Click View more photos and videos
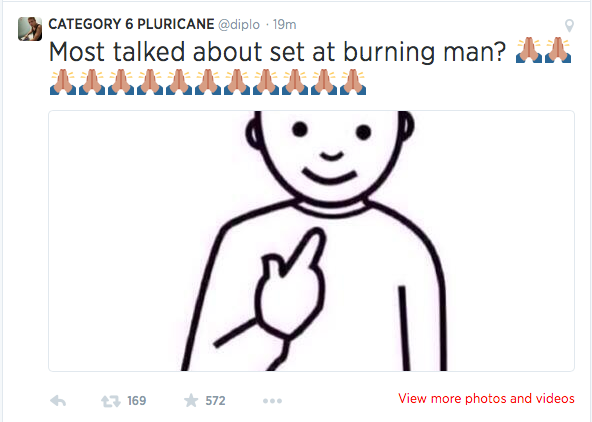This screenshot has width=592, height=422. (486, 399)
